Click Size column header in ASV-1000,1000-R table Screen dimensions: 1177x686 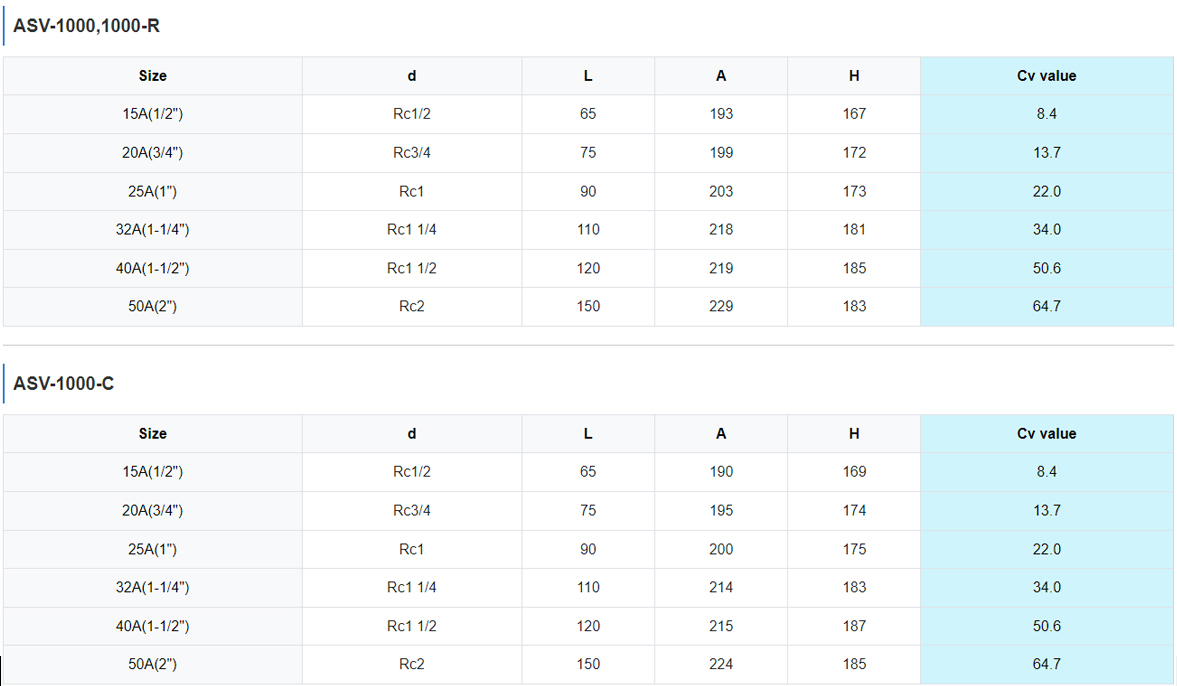(153, 76)
